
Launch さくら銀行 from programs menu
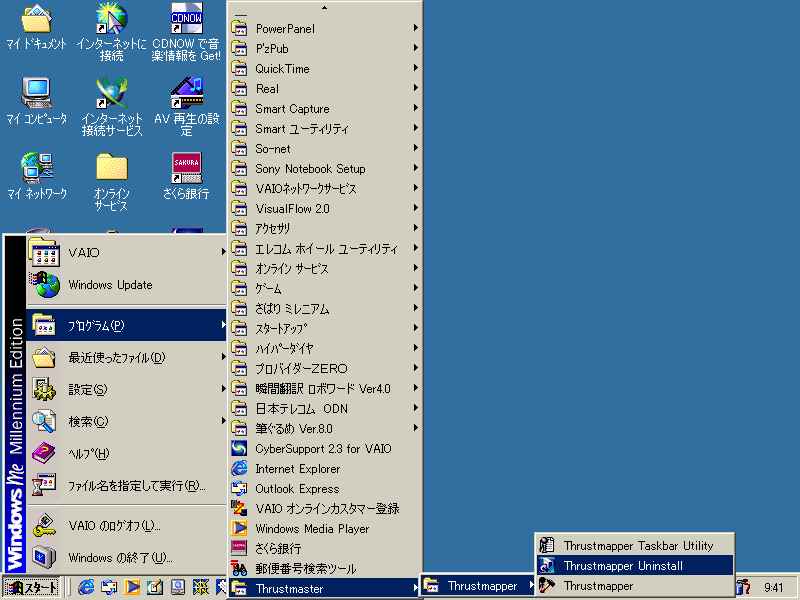tap(324, 548)
